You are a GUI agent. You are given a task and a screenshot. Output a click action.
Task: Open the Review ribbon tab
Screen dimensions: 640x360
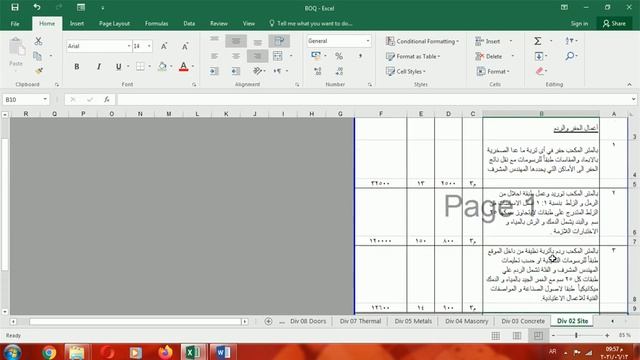point(219,24)
